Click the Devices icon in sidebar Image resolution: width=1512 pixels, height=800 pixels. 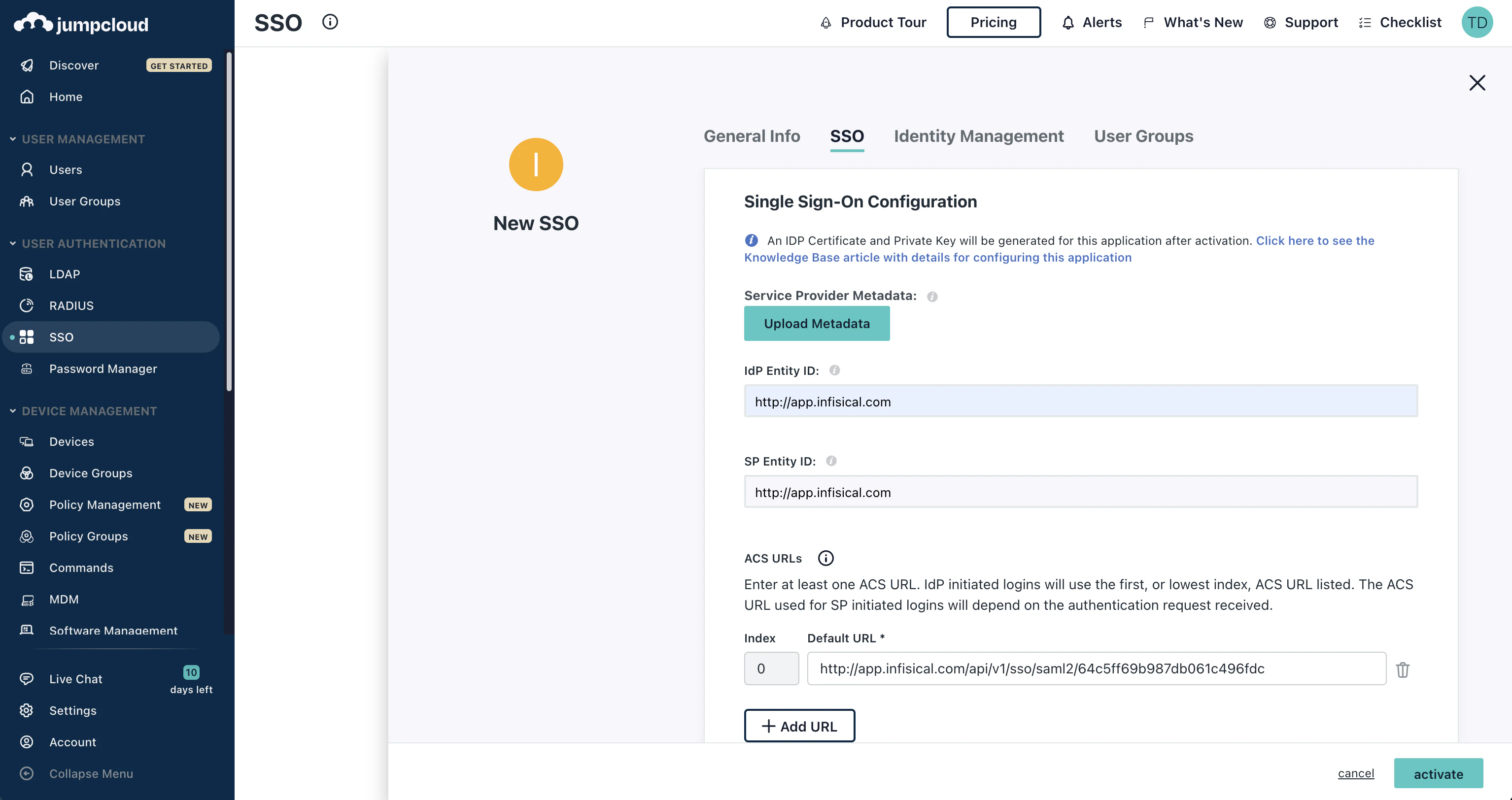coord(27,442)
